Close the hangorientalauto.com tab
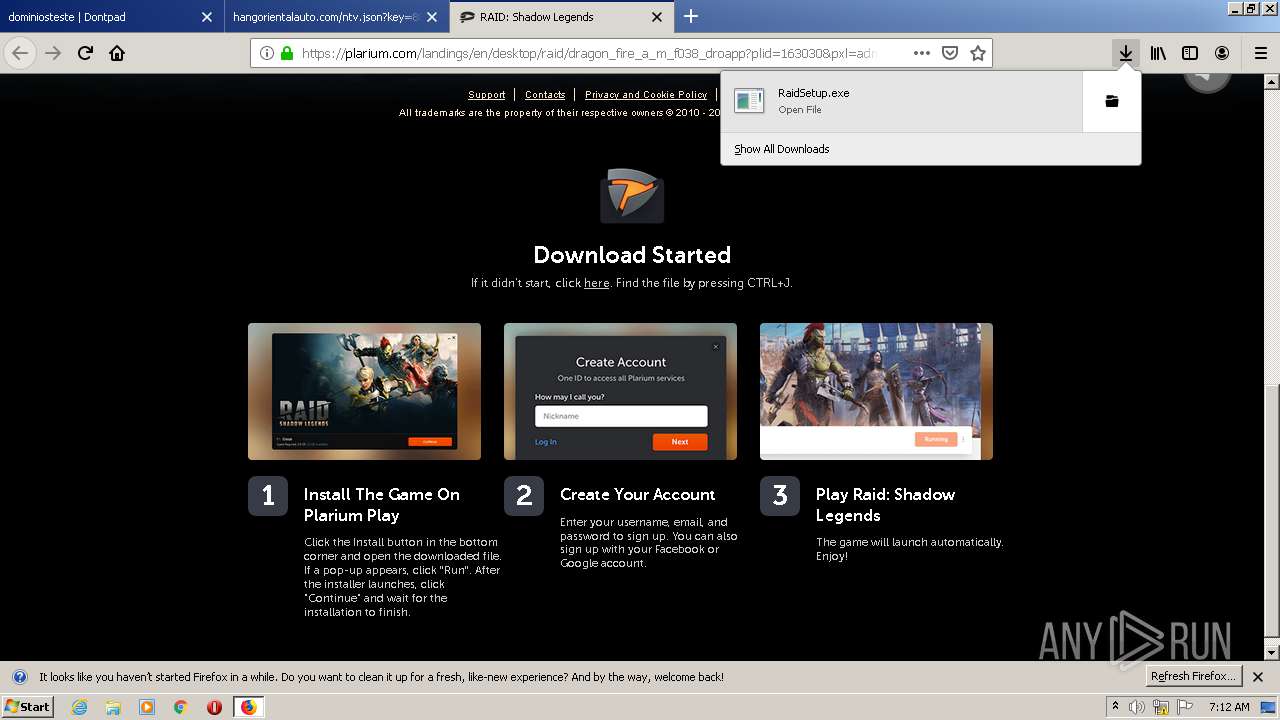 (432, 17)
